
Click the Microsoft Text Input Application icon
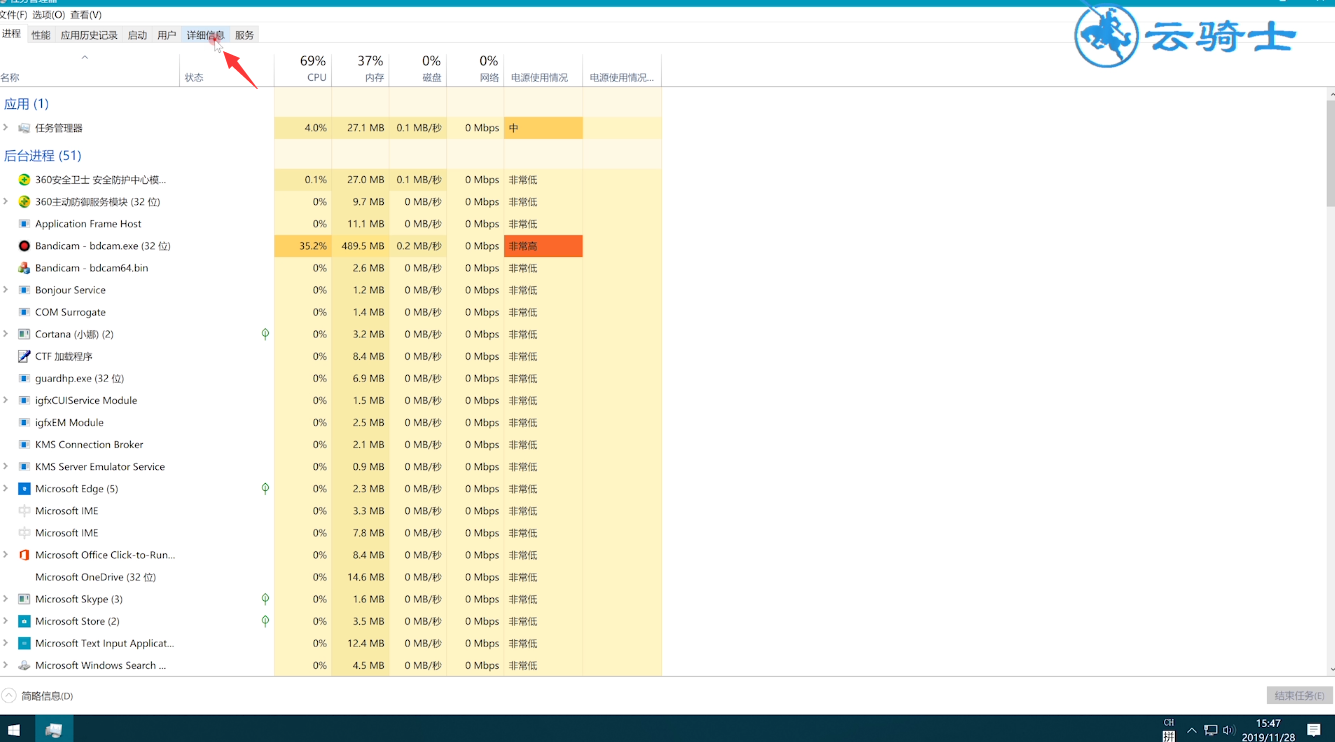[x=24, y=643]
